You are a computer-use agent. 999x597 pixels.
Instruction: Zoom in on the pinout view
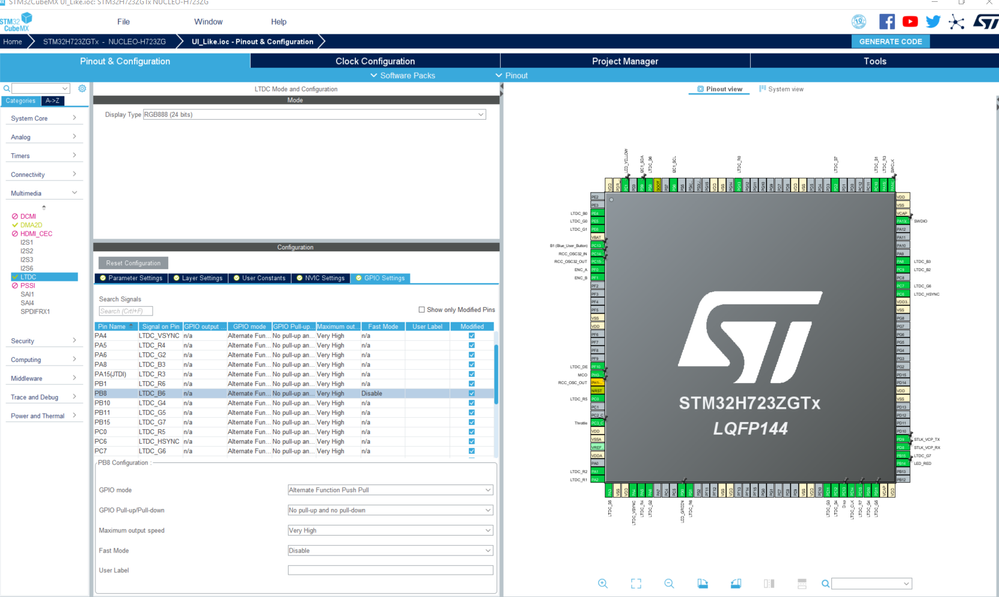[x=603, y=584]
